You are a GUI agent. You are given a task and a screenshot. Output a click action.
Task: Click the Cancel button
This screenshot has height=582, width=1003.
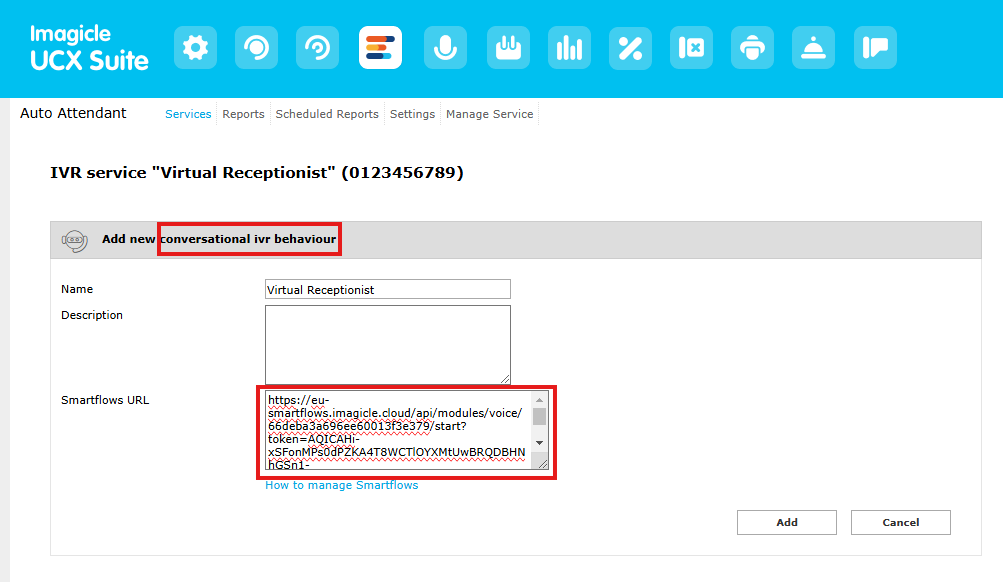900,522
